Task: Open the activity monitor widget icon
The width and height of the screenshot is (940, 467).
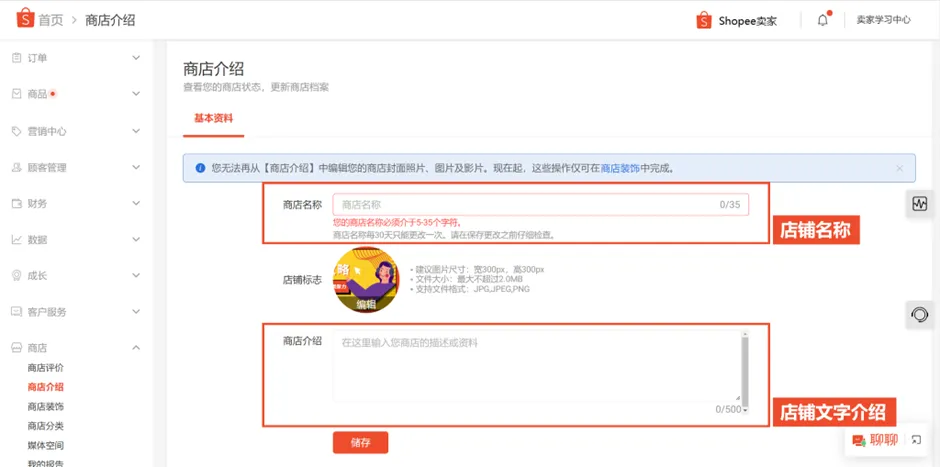Action: (x=919, y=204)
